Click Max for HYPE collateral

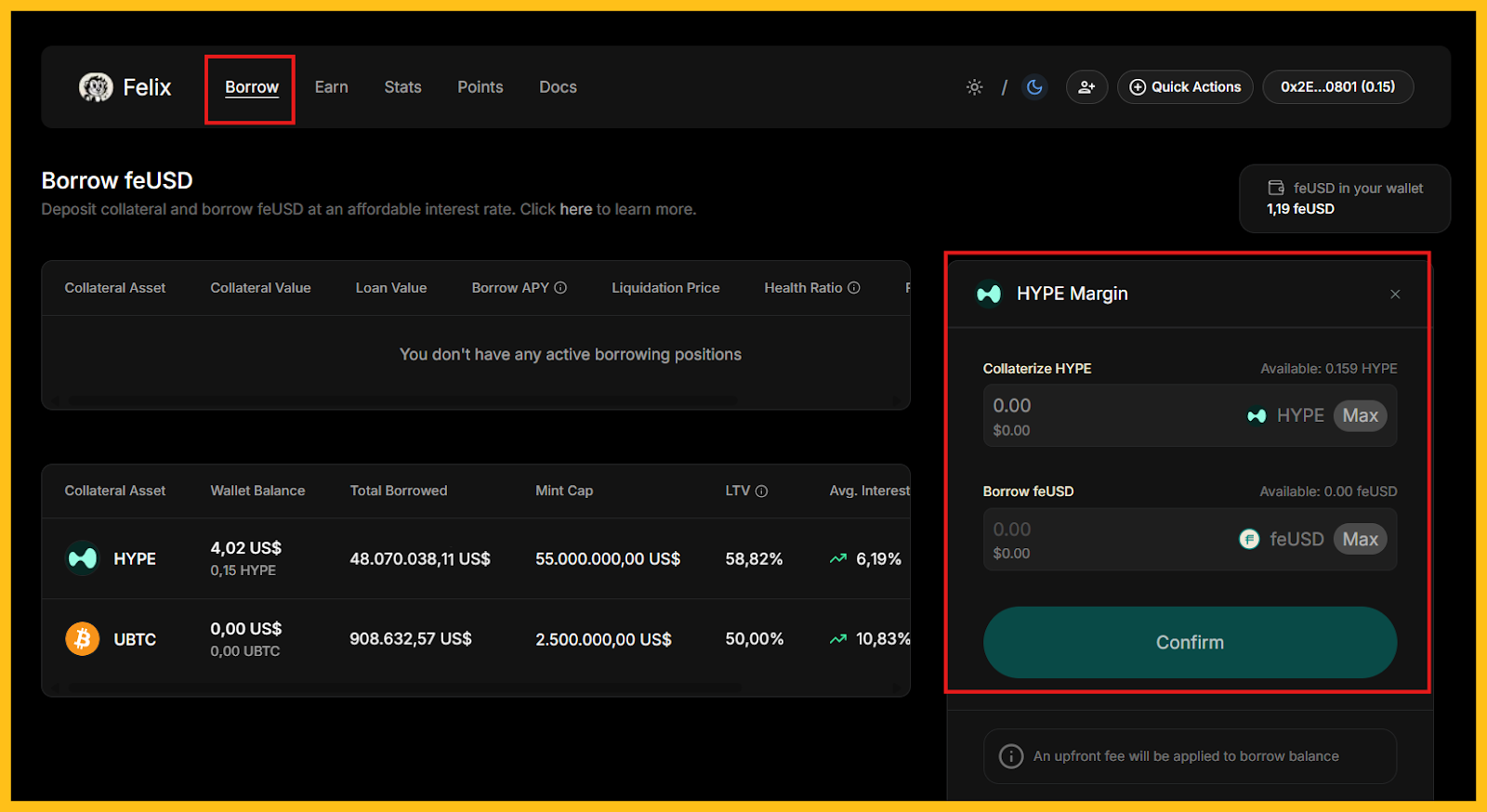1360,415
